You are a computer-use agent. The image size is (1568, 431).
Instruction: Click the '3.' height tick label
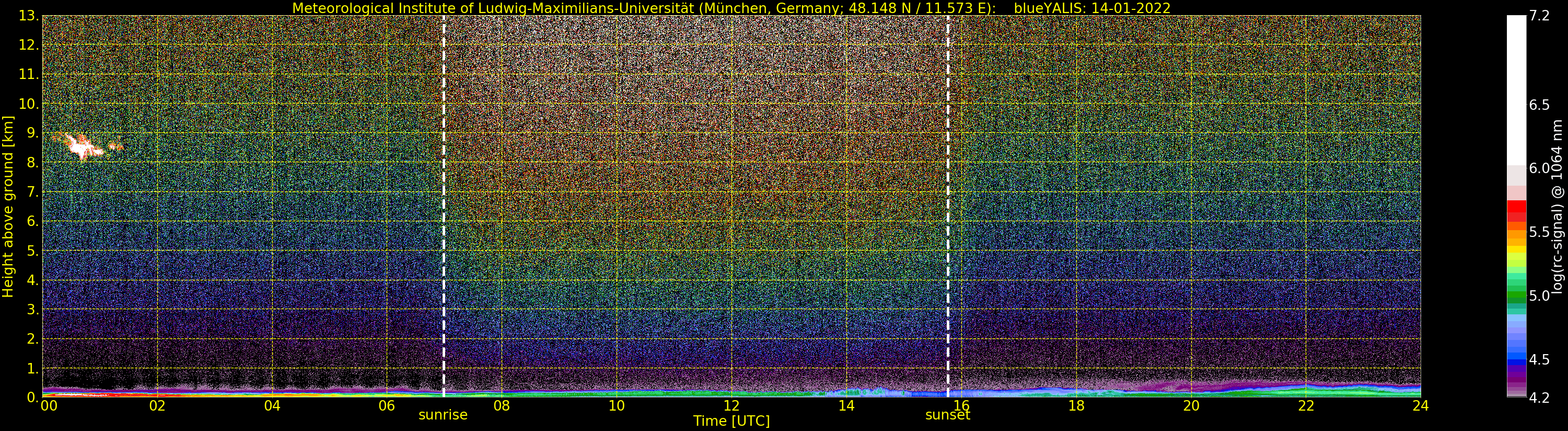click(33, 309)
